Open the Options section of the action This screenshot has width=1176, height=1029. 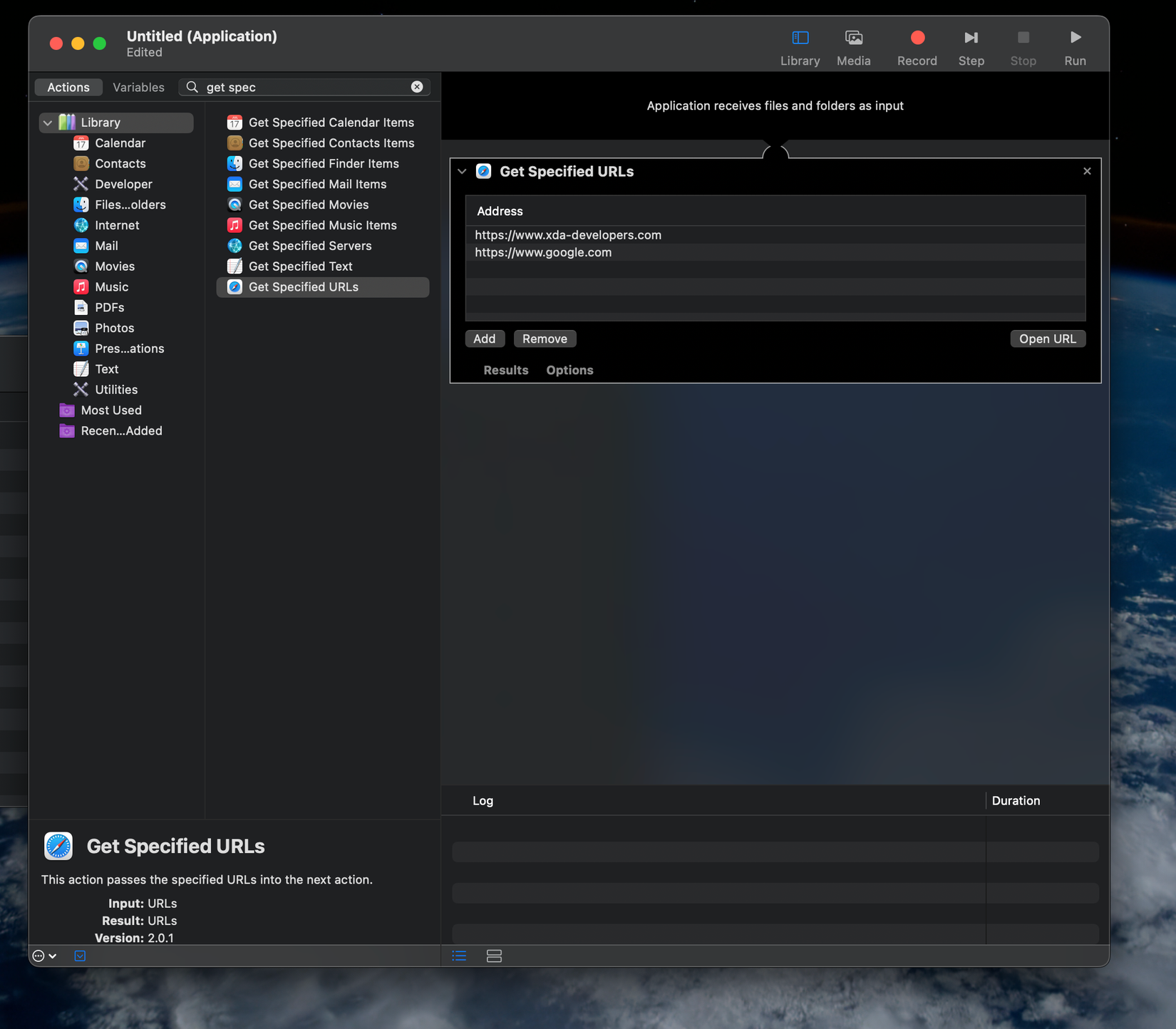tap(569, 371)
